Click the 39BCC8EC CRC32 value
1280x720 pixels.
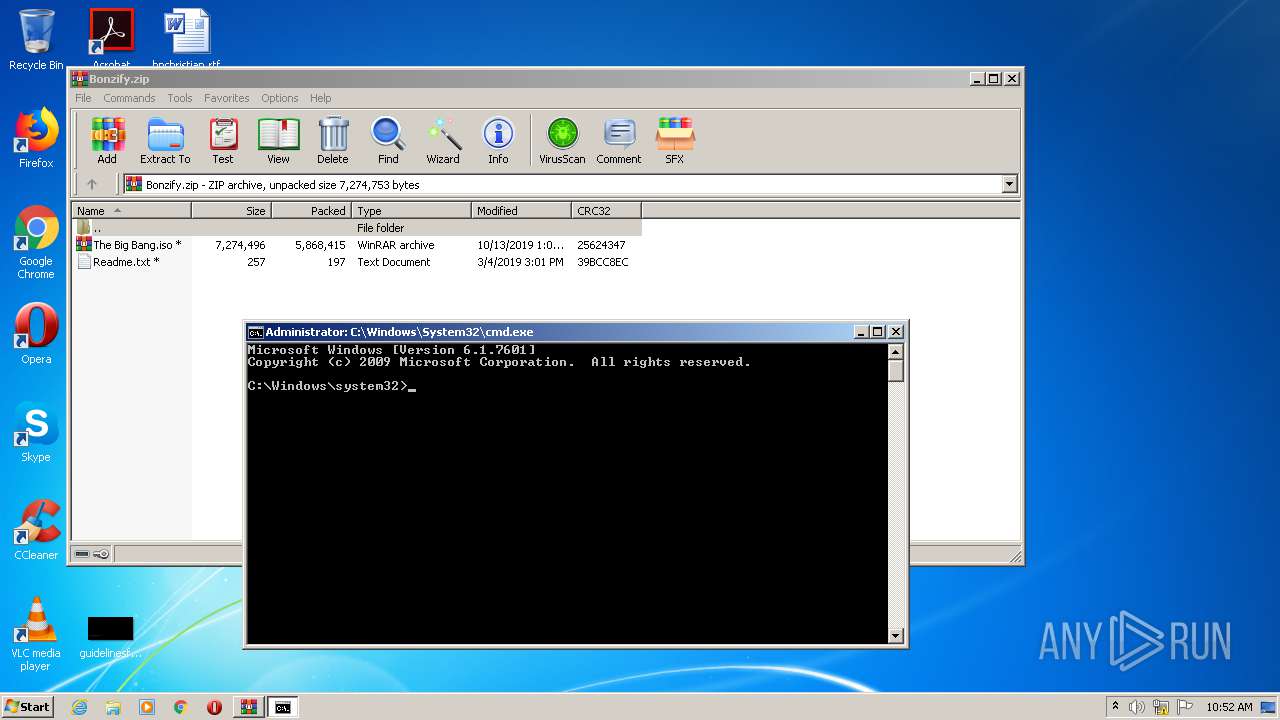[x=603, y=262]
